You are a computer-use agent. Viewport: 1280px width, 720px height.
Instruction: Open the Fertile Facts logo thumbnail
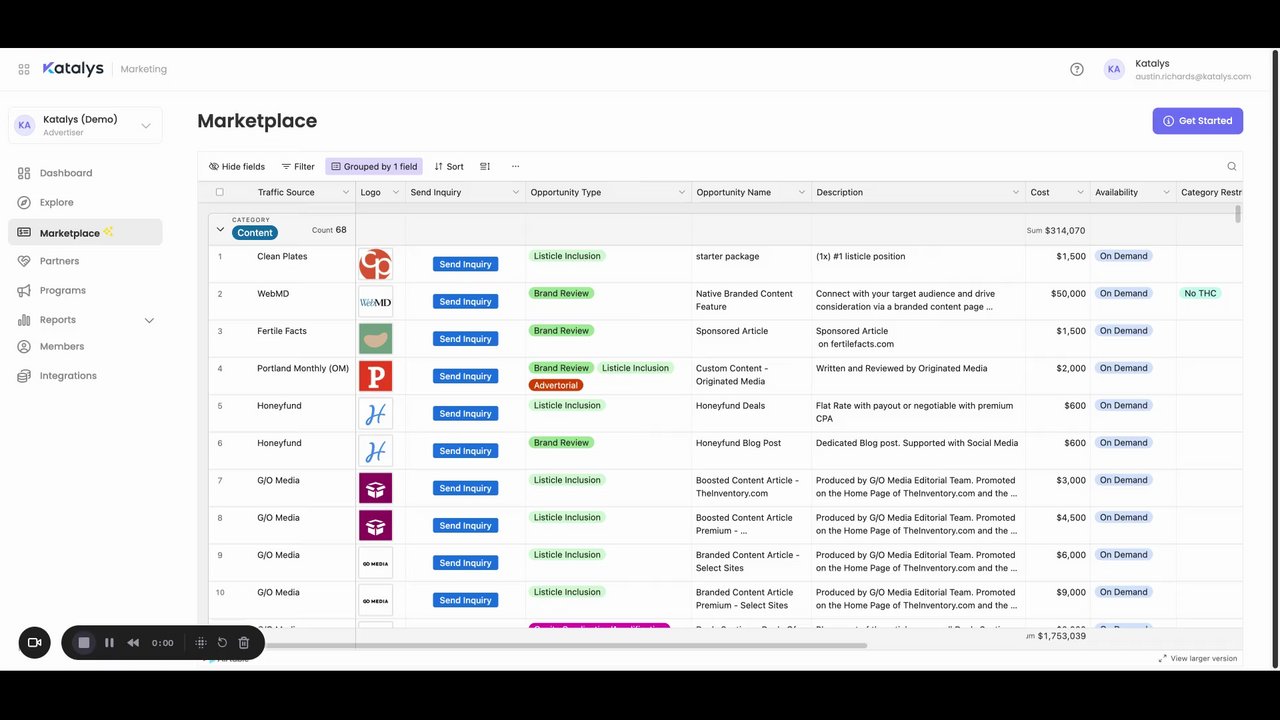point(376,339)
